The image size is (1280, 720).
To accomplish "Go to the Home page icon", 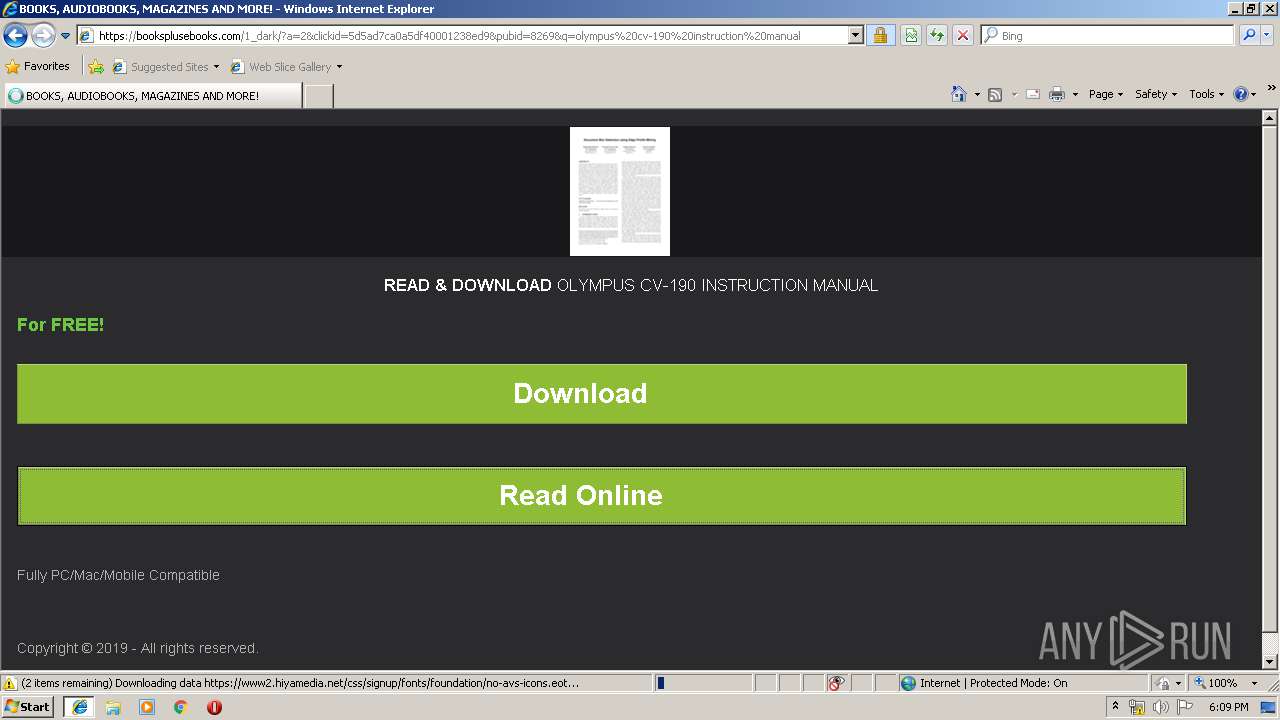I will 959,94.
